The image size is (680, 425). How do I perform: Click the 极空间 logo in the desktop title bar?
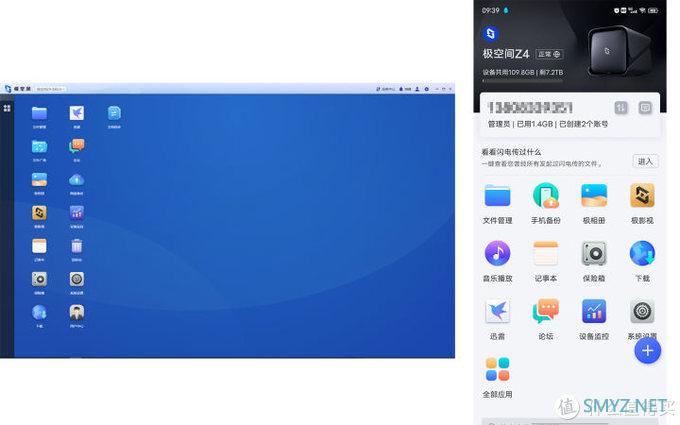point(17,89)
